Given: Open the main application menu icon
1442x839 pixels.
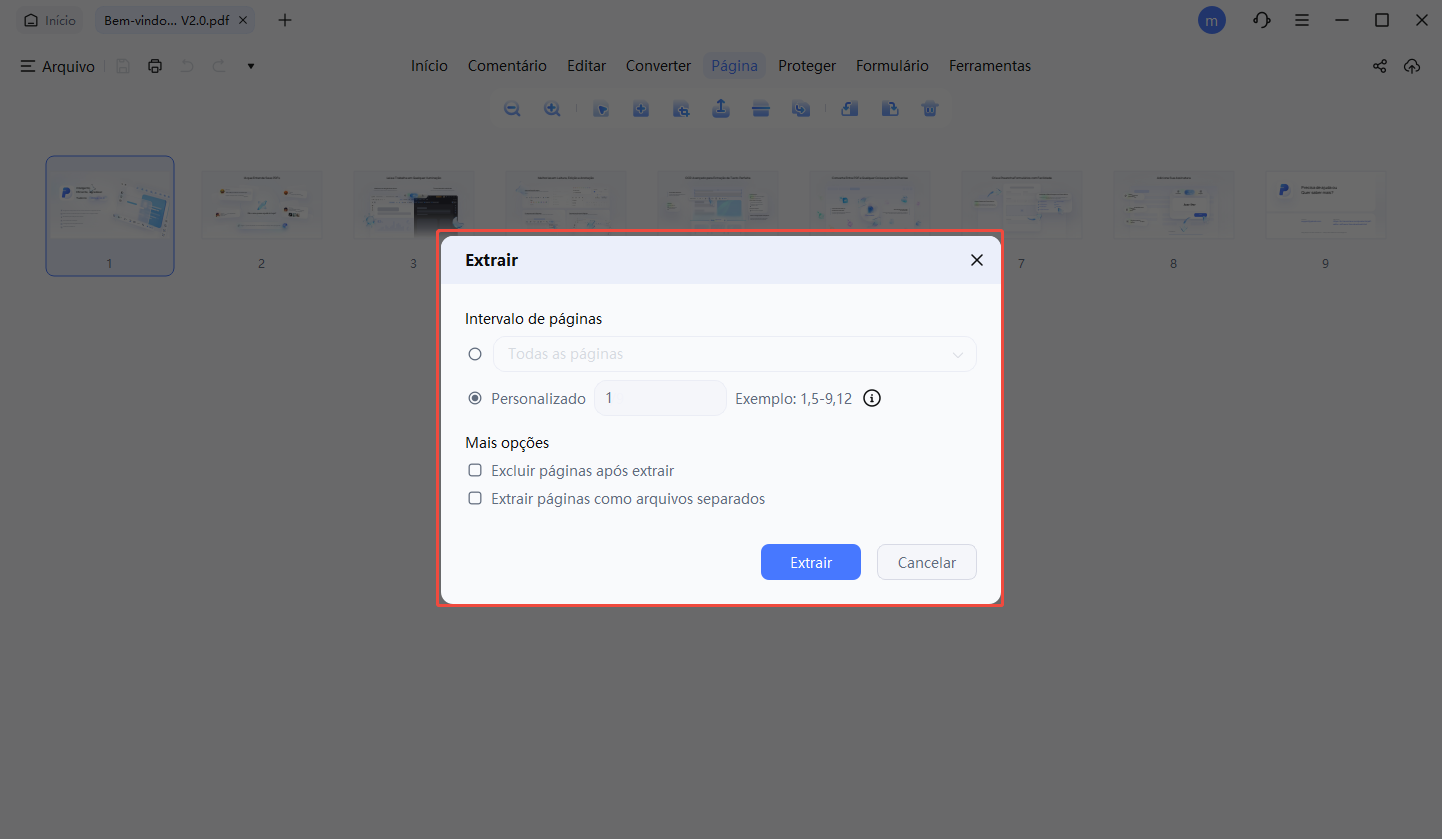Looking at the screenshot, I should coord(1302,20).
